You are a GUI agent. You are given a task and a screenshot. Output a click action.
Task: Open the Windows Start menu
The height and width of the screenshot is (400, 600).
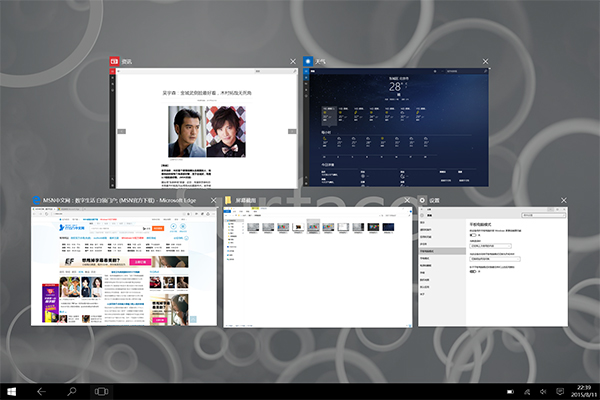tap(11, 392)
